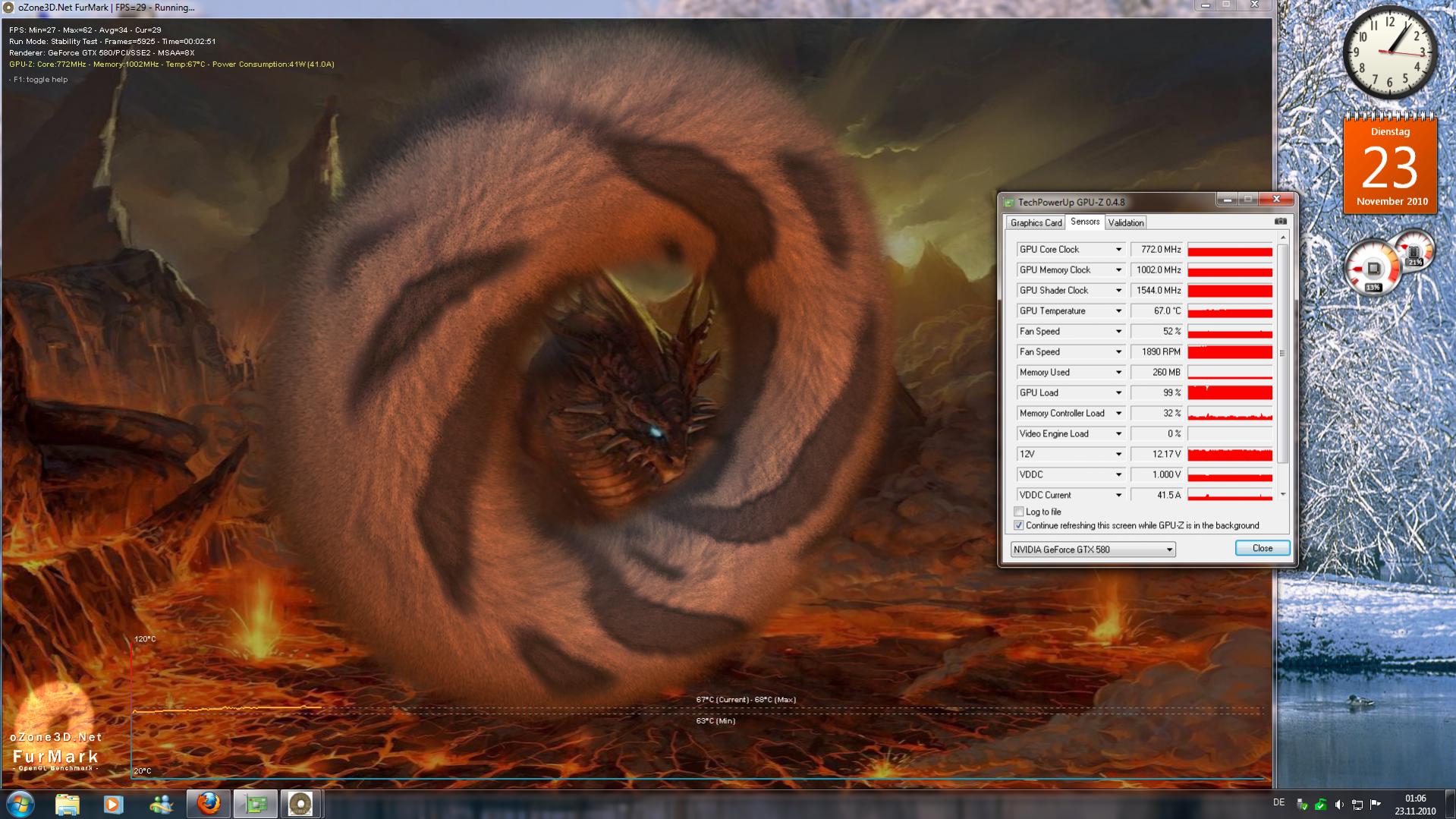The width and height of the screenshot is (1456, 819).
Task: Click the GPU-Z sensor list scrollbar thumb
Action: (x=1282, y=354)
